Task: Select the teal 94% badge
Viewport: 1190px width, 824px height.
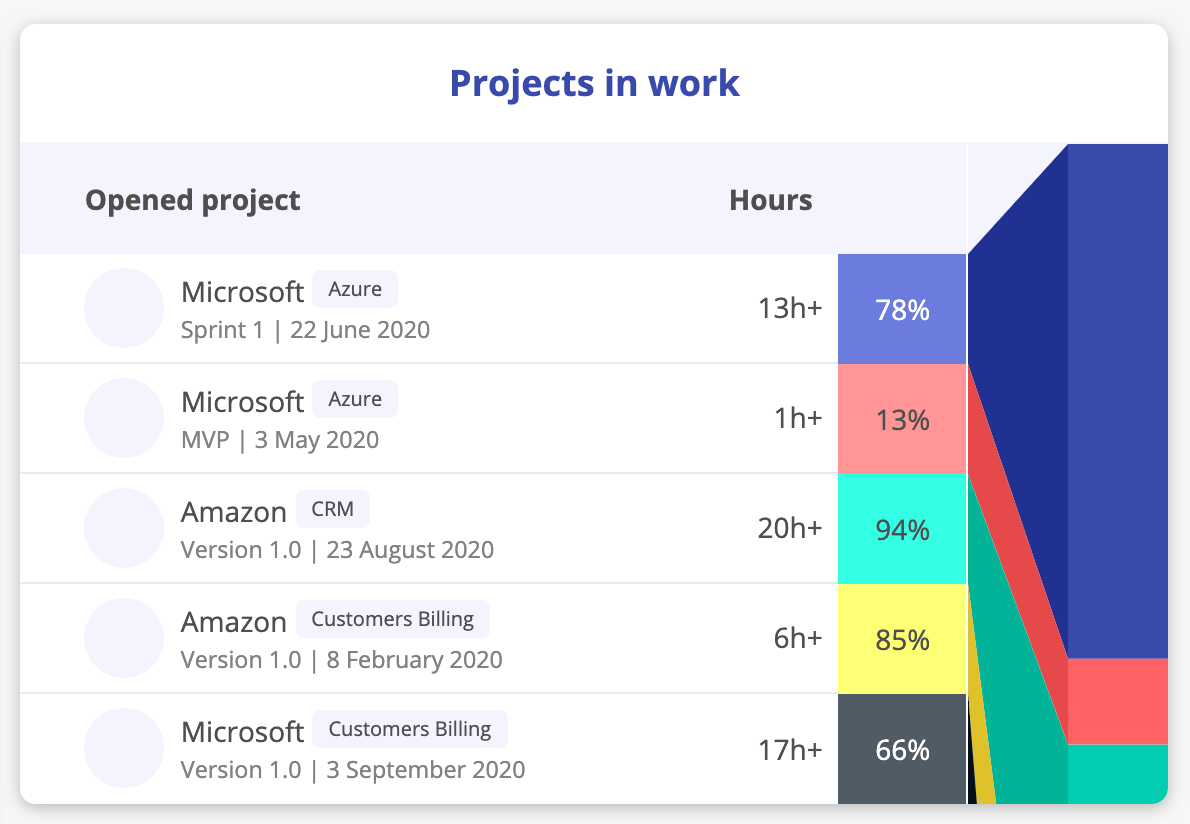Action: [901, 528]
